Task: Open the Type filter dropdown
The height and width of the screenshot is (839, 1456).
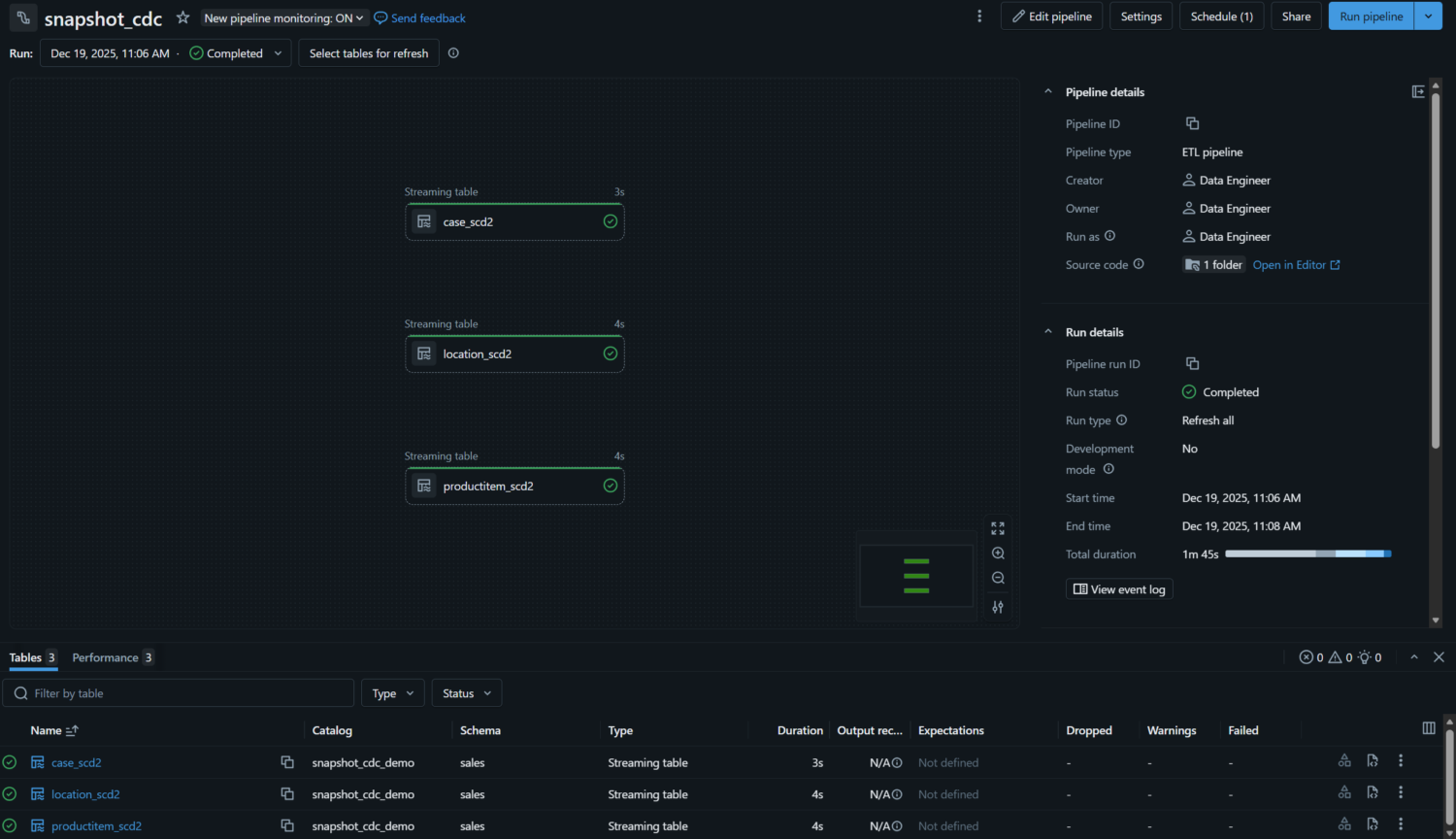Action: (x=393, y=693)
